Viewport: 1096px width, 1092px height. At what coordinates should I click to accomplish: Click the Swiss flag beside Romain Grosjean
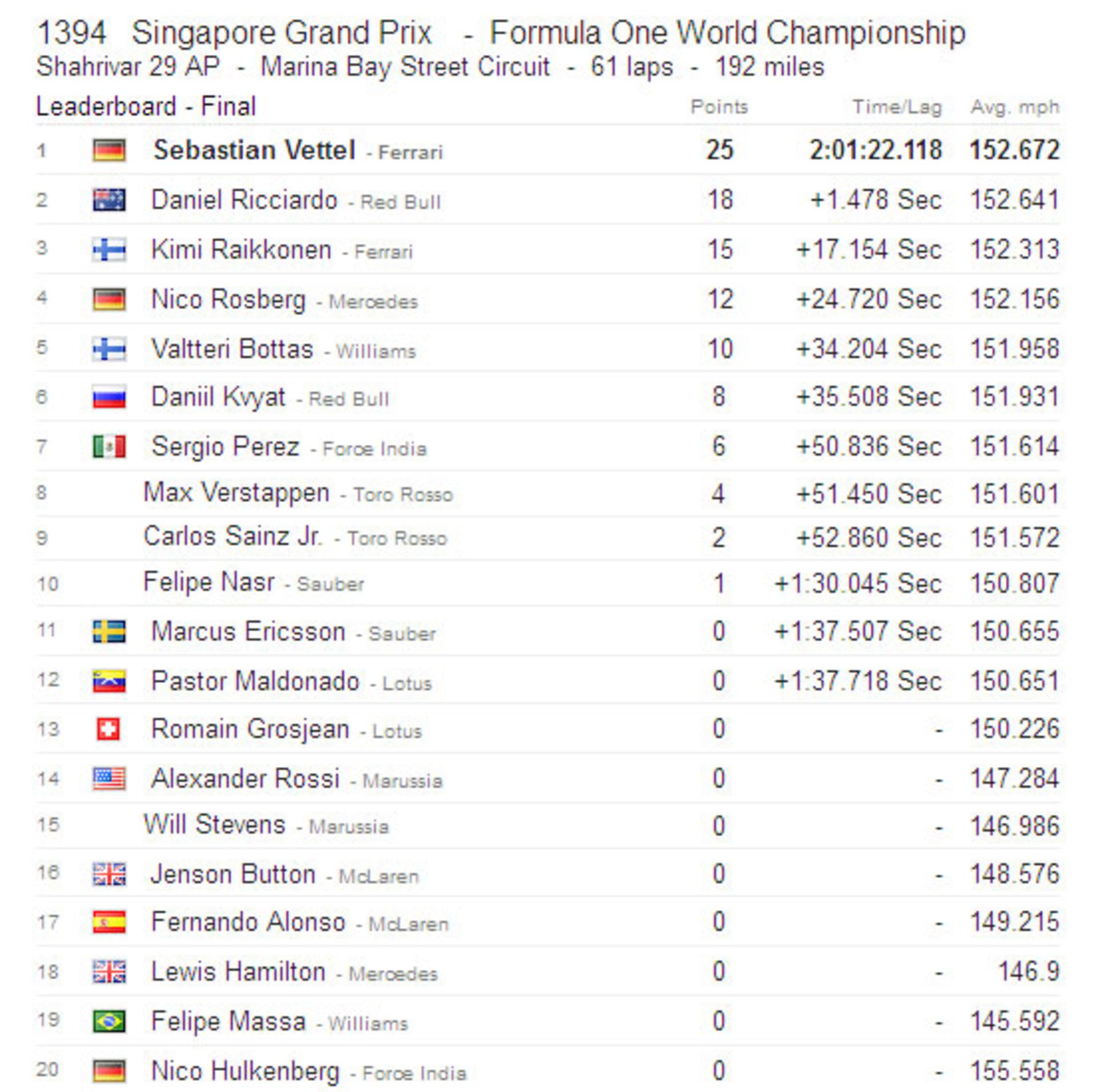coord(108,730)
